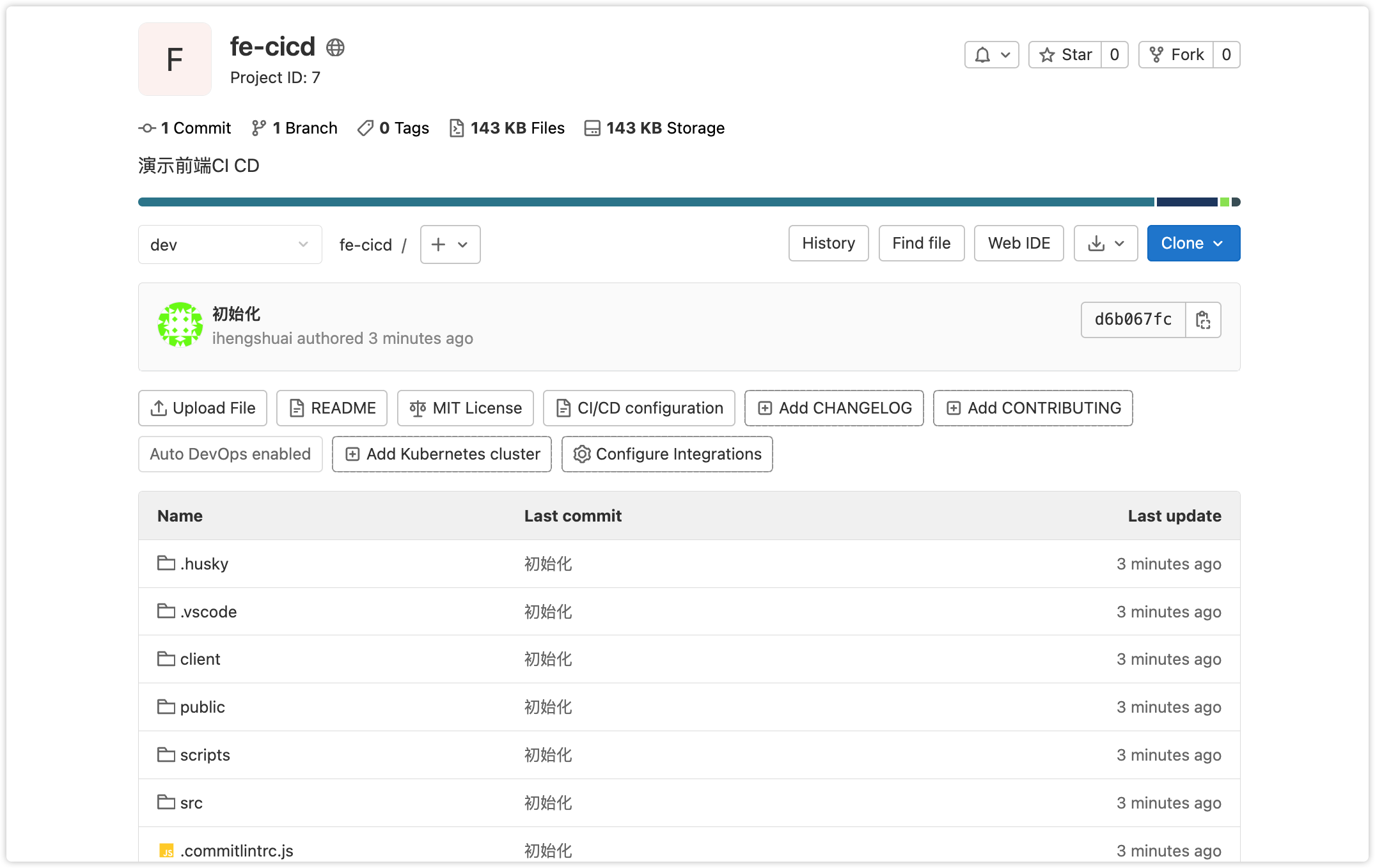Viewport: 1375px width, 868px height.
Task: Click Add CHANGELOG
Action: [x=834, y=408]
